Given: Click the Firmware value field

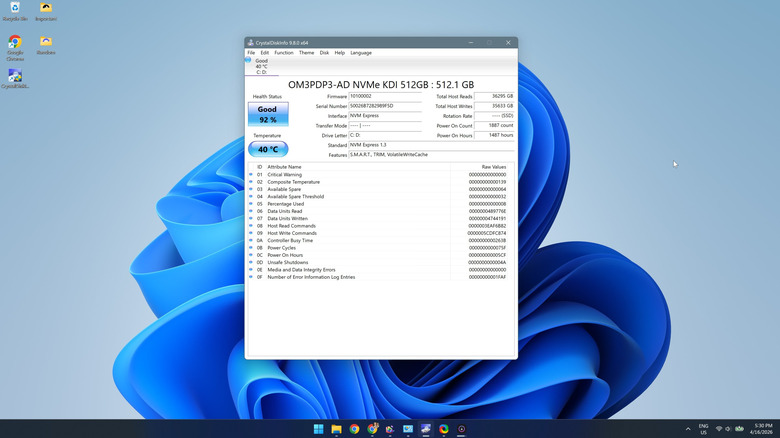Looking at the screenshot, I should (385, 96).
